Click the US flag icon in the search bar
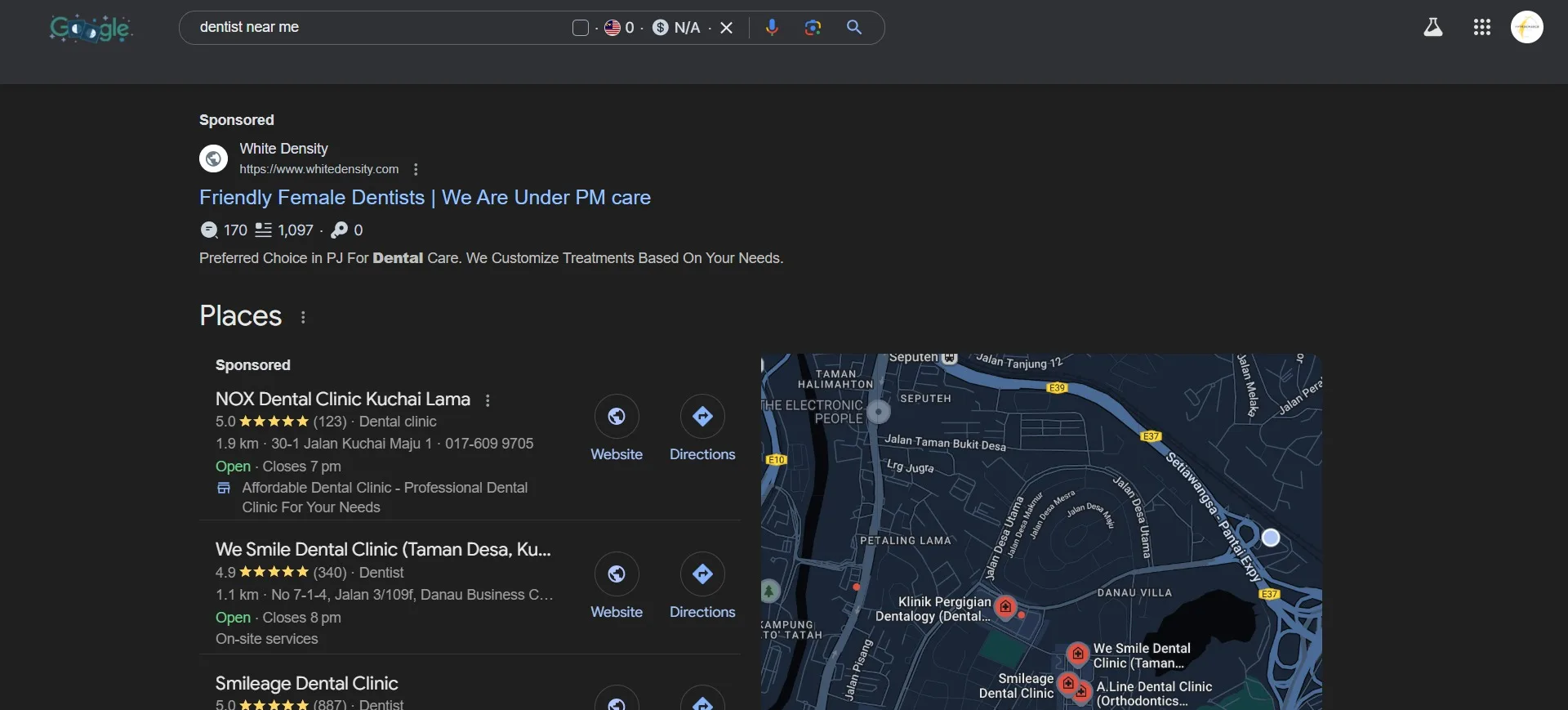The image size is (1568, 710). coord(612,28)
